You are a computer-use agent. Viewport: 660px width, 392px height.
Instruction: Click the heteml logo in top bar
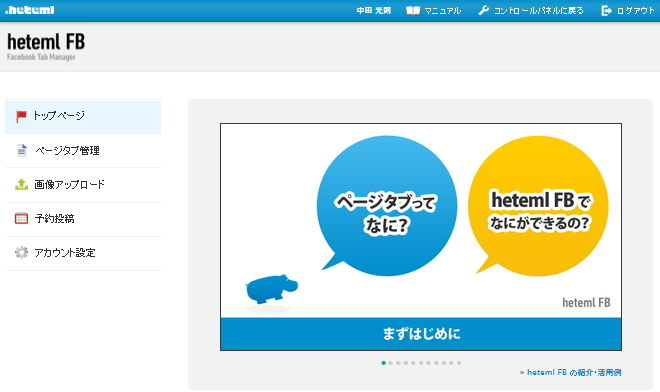[x=29, y=10]
